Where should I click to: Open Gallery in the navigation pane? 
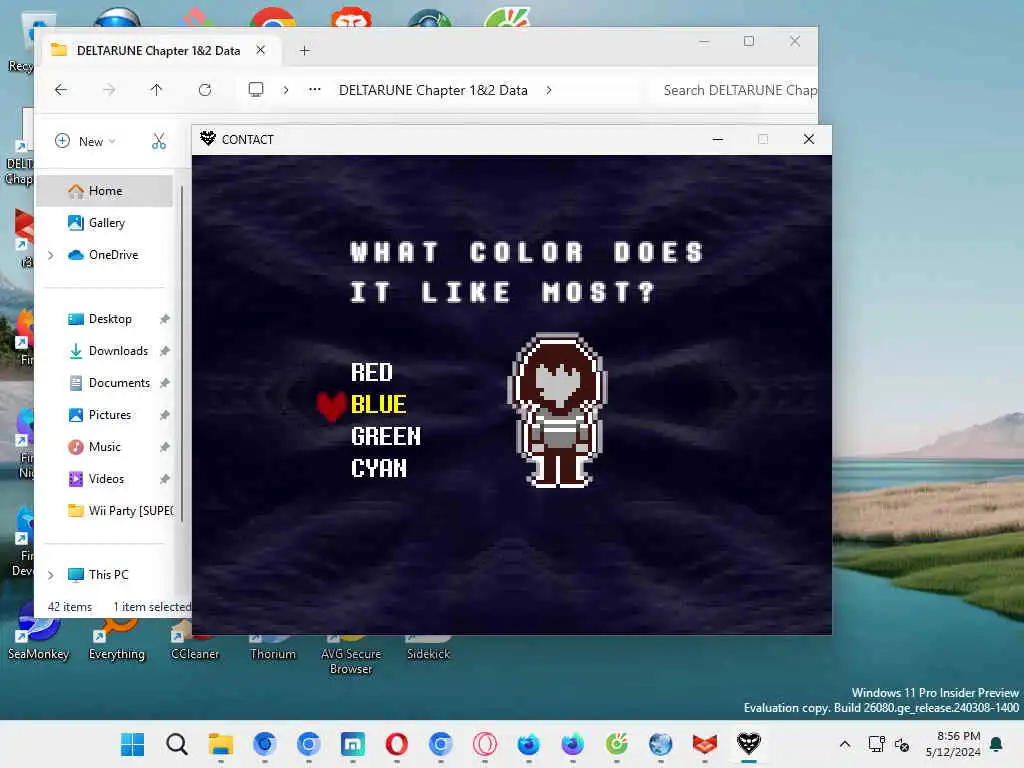click(x=104, y=223)
